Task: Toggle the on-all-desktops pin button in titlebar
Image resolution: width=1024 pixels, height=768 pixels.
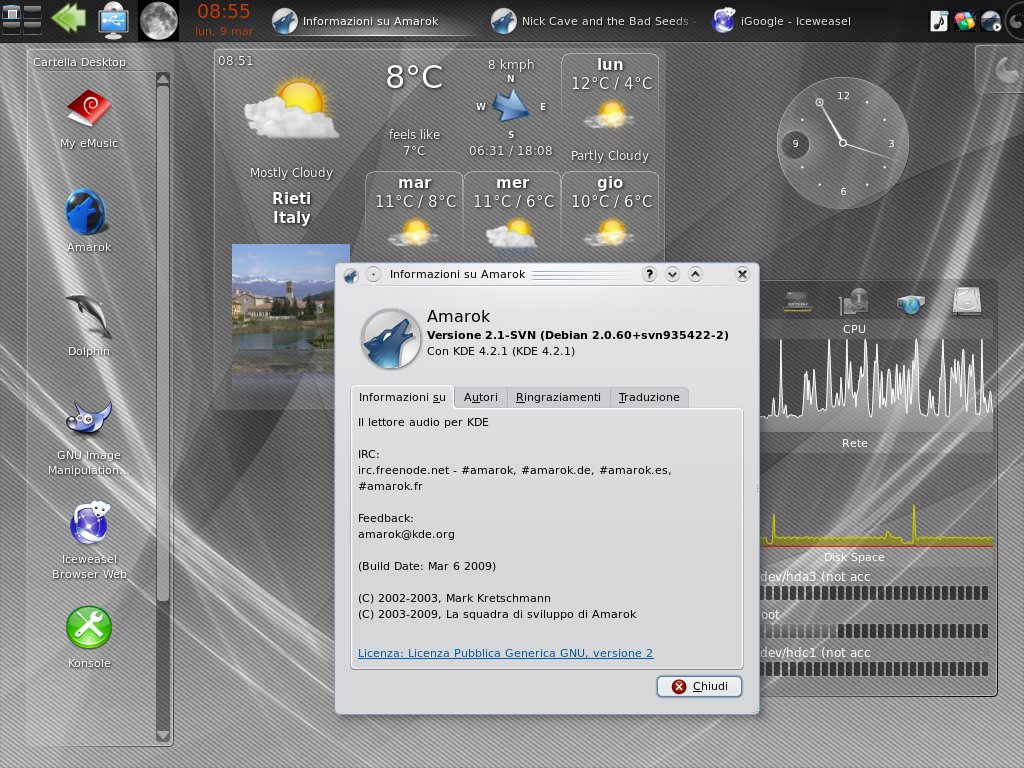Action: tap(374, 274)
